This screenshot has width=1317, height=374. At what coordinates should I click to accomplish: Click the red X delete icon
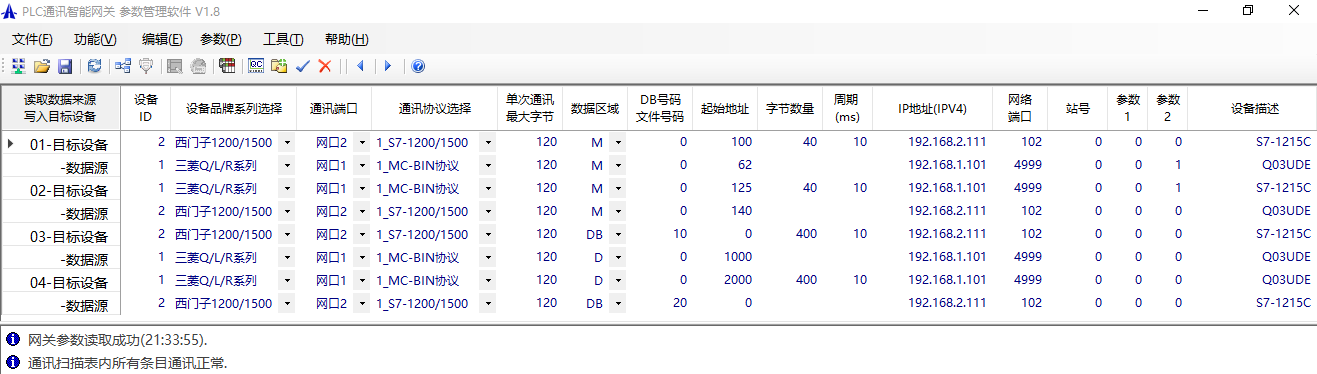[325, 66]
